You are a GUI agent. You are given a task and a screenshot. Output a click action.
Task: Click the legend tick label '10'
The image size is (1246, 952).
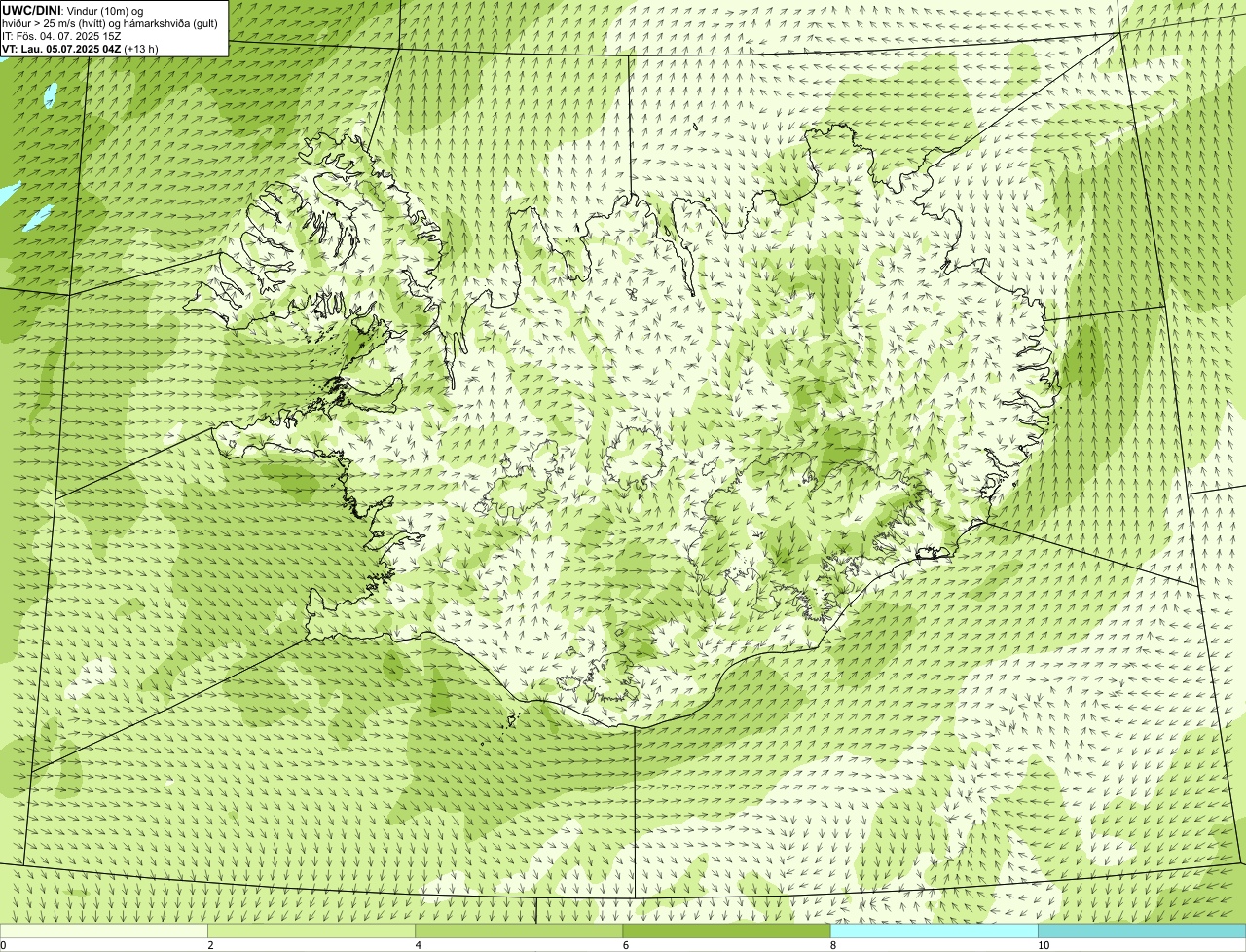click(1043, 945)
